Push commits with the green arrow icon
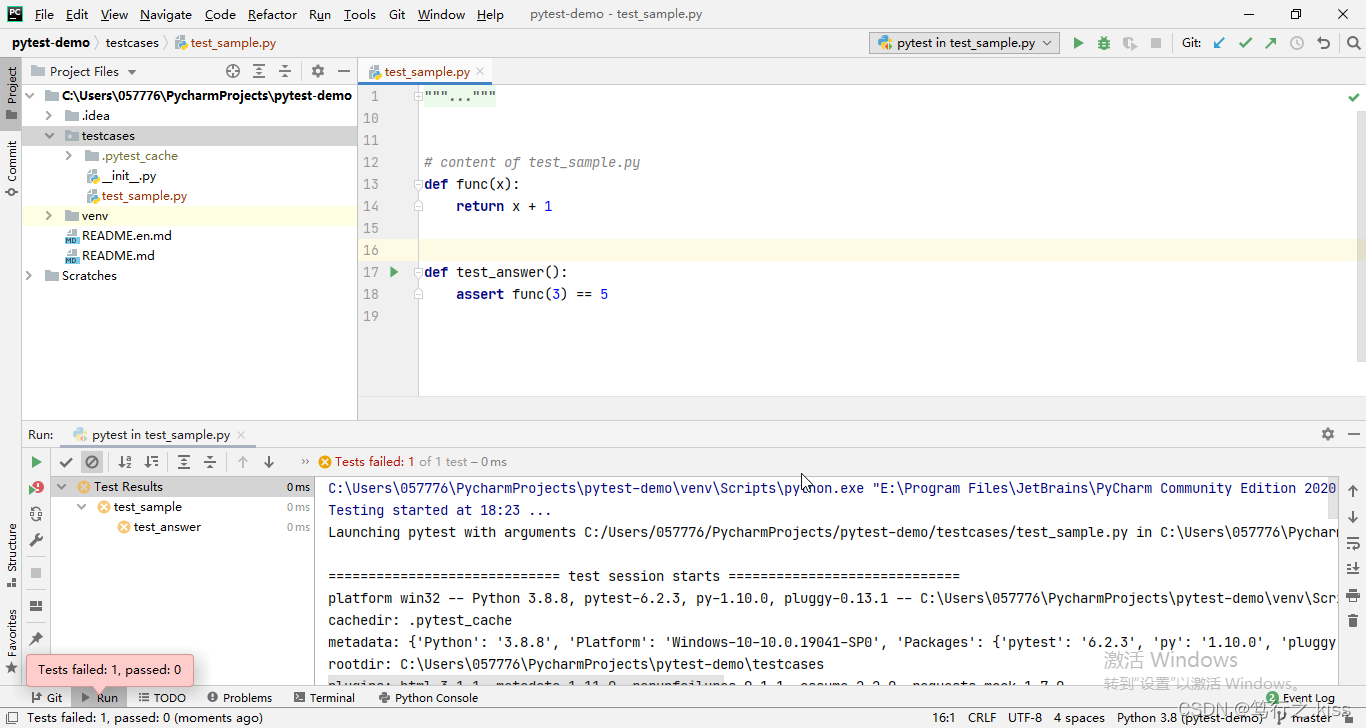This screenshot has width=1366, height=728. (1271, 43)
